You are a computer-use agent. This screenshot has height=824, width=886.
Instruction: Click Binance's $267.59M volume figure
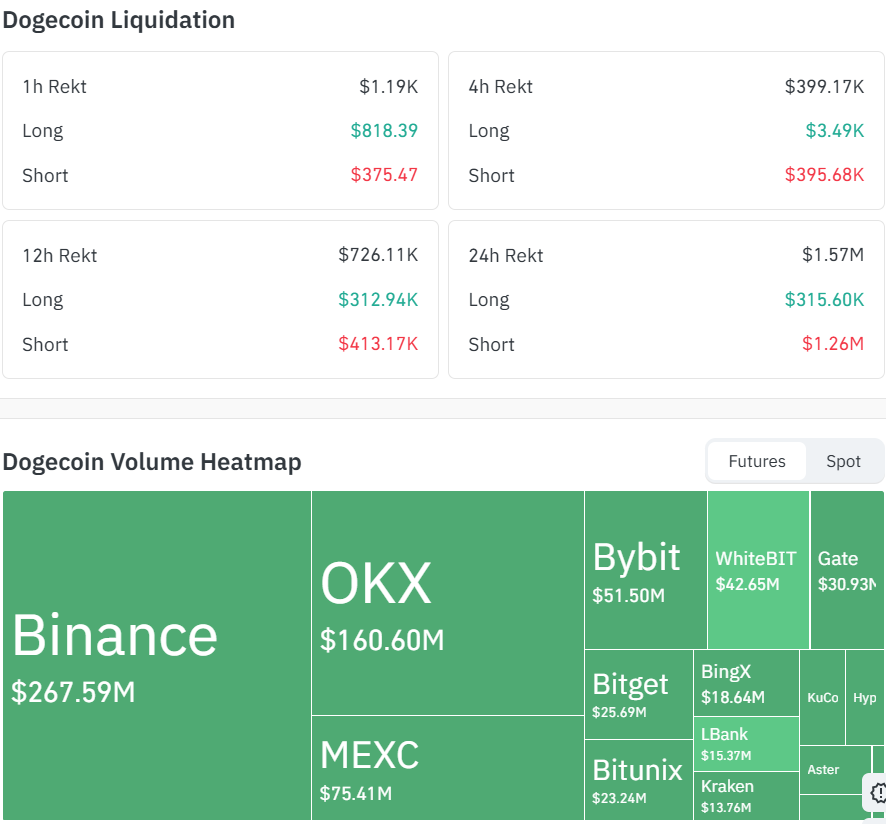click(x=73, y=692)
